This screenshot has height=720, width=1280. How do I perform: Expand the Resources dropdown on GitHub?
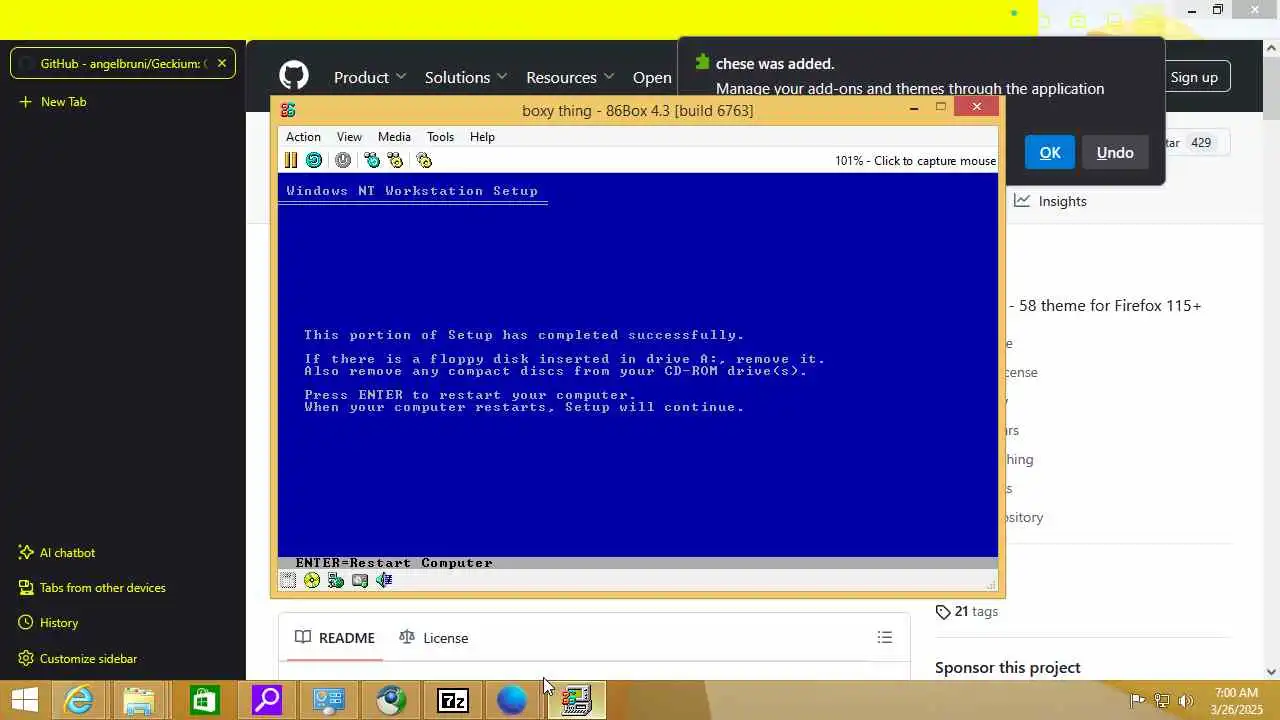point(570,77)
